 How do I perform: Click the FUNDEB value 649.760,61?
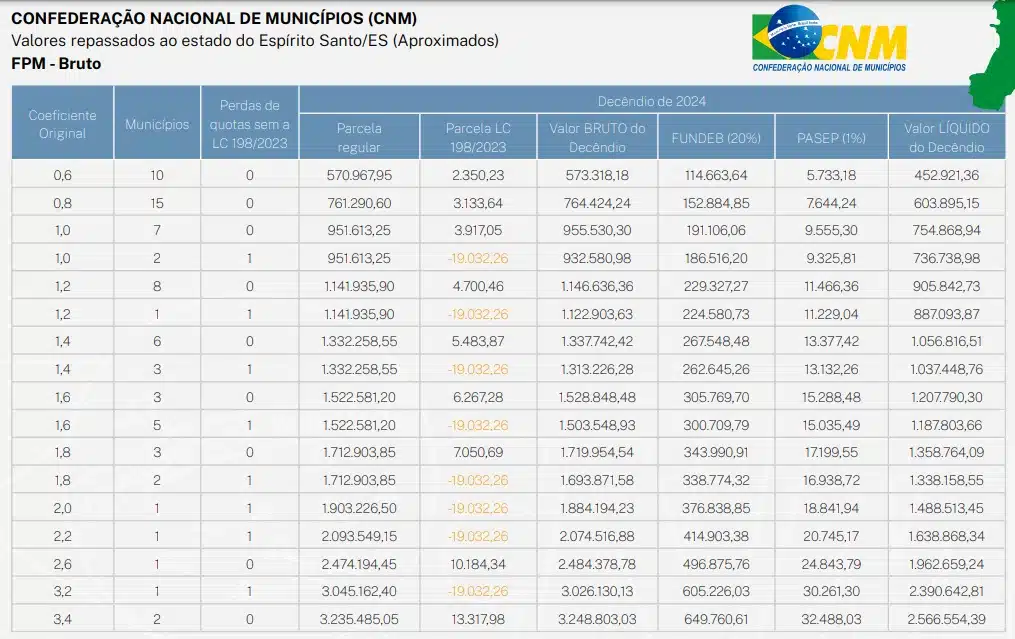tap(715, 620)
